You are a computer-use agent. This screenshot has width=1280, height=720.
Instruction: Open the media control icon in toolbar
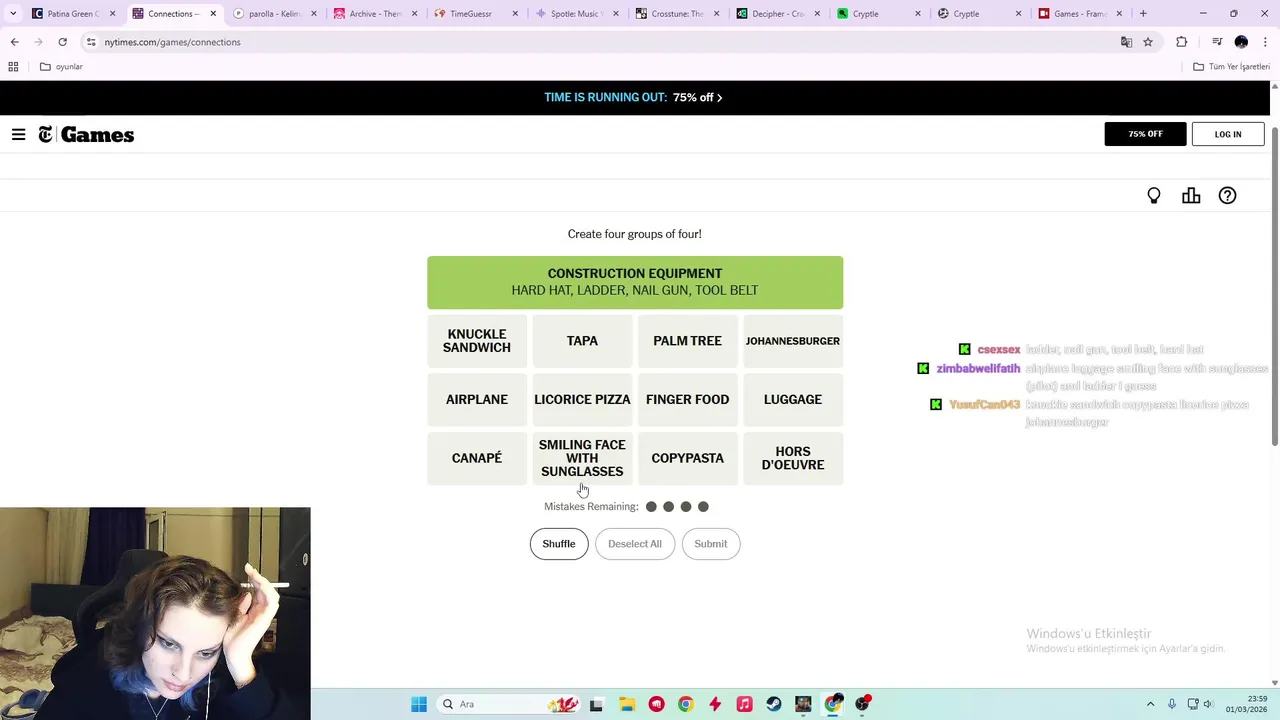pos(1217,42)
